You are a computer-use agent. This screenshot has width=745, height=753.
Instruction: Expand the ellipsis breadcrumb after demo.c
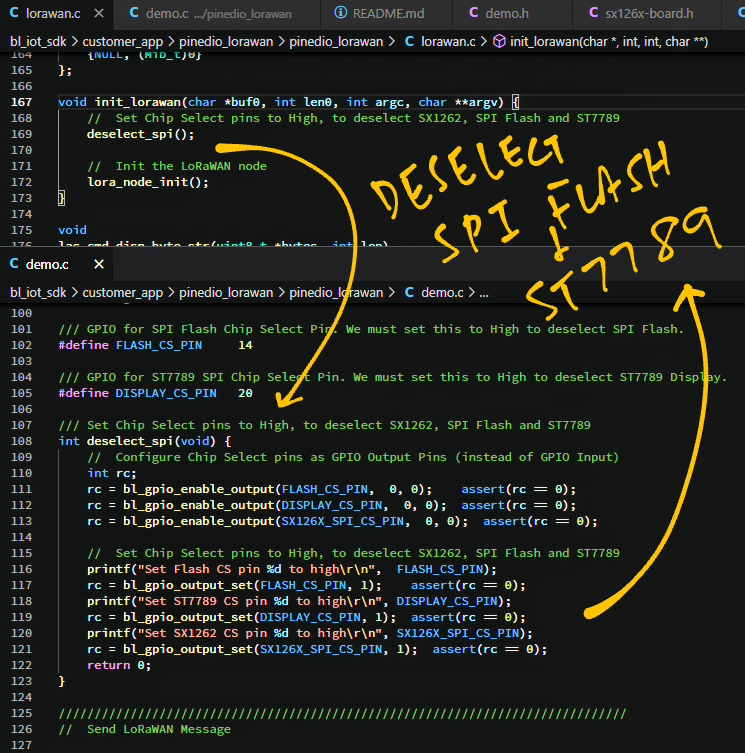click(484, 293)
